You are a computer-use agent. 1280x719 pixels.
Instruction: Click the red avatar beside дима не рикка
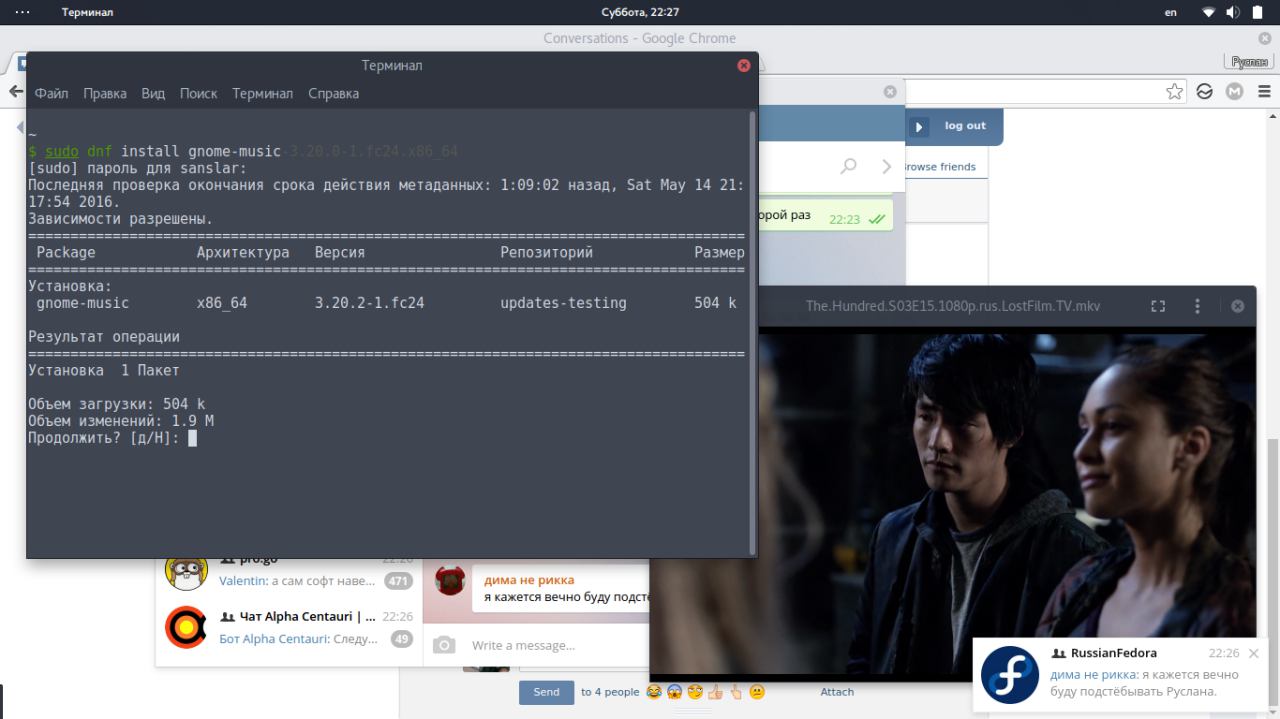[450, 580]
